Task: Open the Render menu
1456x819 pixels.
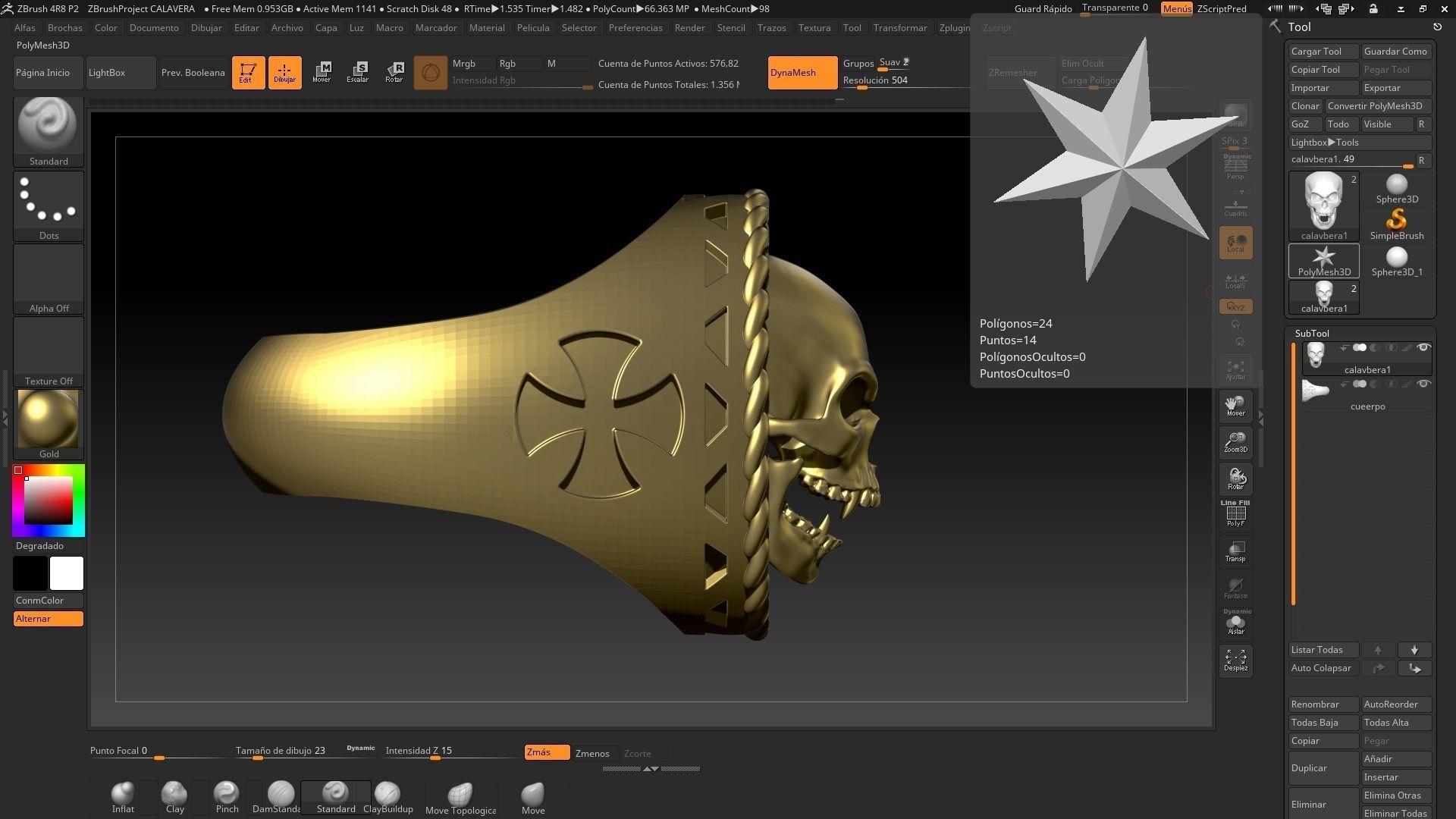Action: coord(690,28)
